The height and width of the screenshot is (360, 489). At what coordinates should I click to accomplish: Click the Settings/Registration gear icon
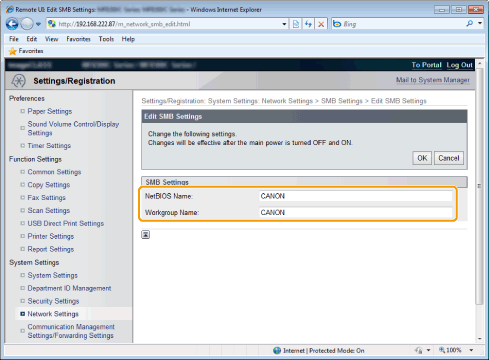pos(18,81)
